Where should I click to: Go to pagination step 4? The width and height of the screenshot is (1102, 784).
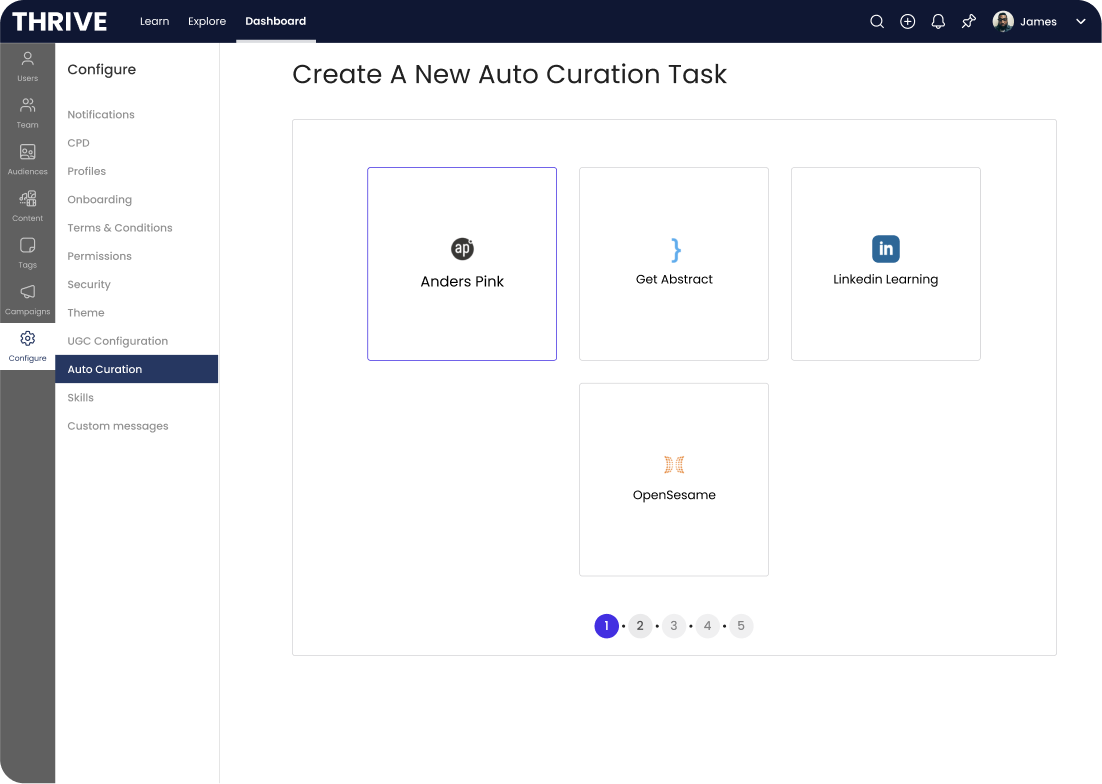coord(708,626)
